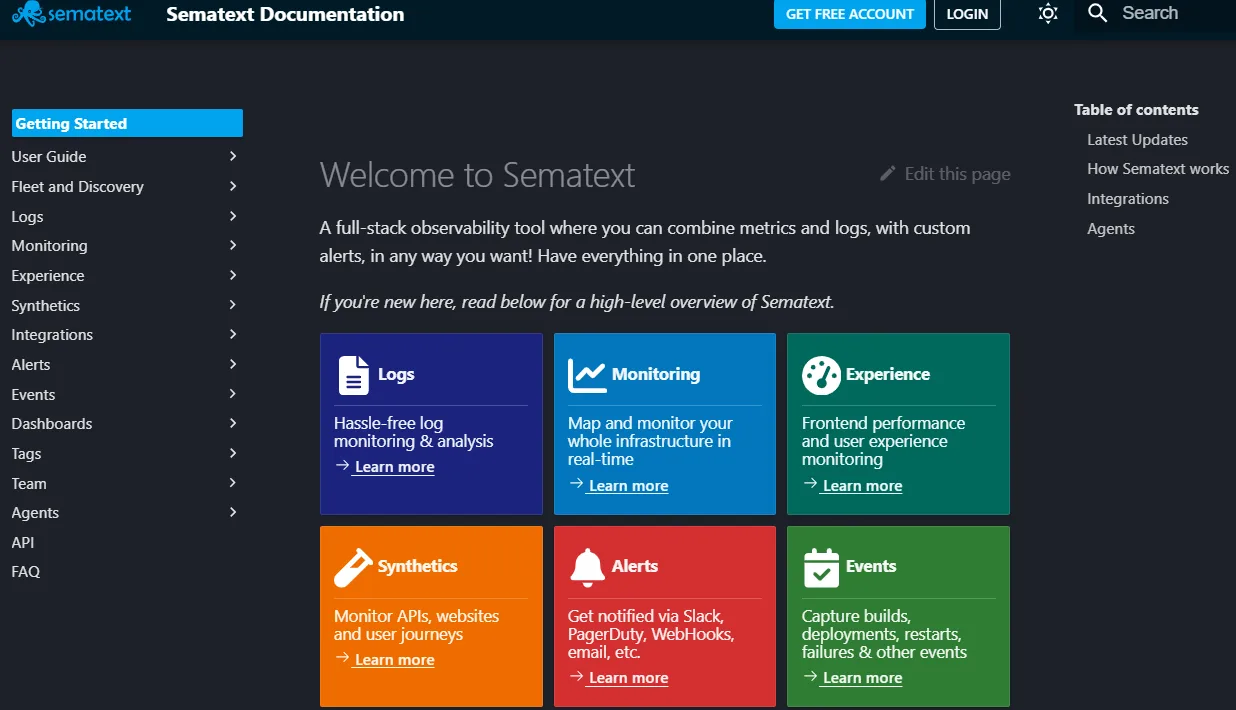Expand the Dashboards sidebar chevron
This screenshot has width=1236, height=710.
pos(233,423)
